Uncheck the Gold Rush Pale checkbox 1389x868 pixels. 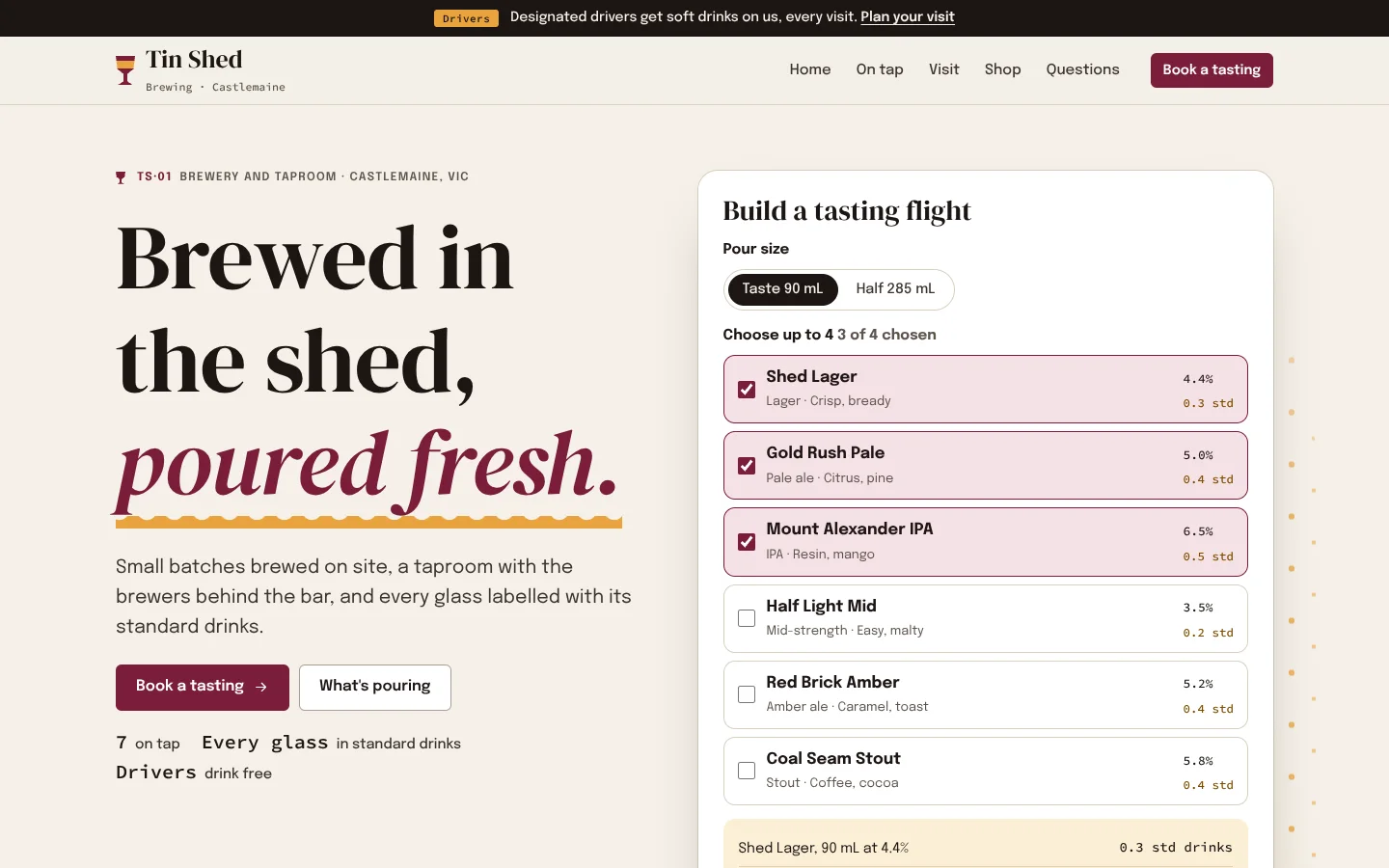tap(747, 466)
